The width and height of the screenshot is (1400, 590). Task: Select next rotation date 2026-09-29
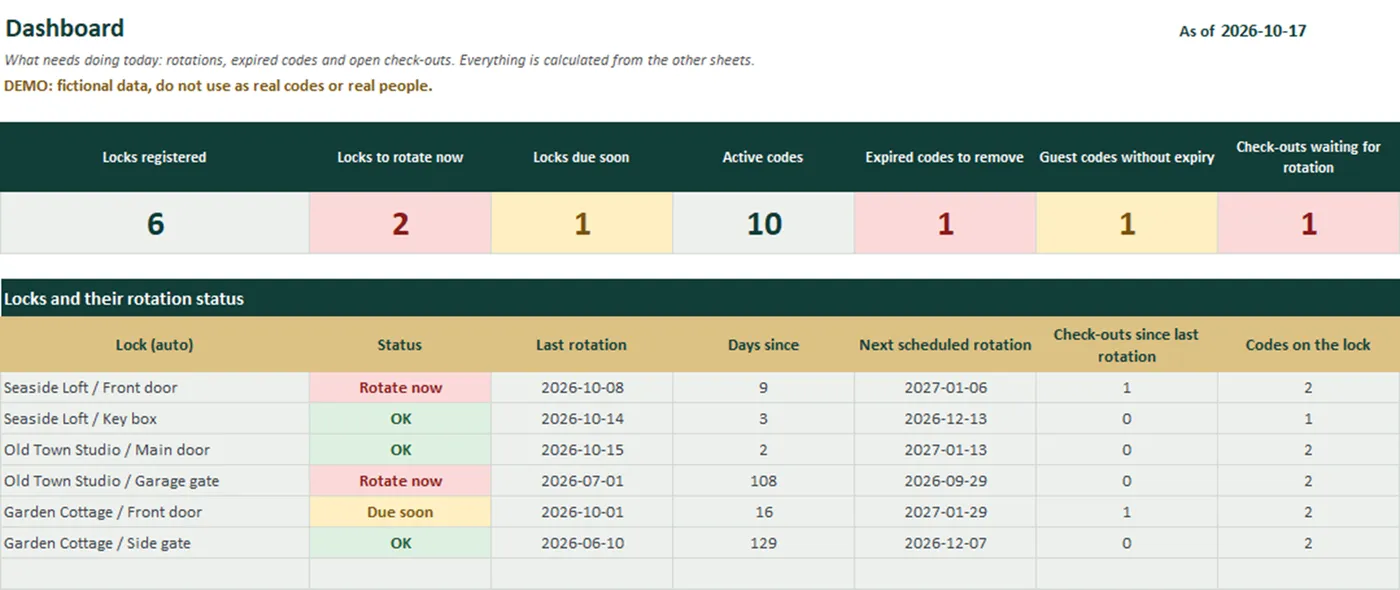(945, 481)
